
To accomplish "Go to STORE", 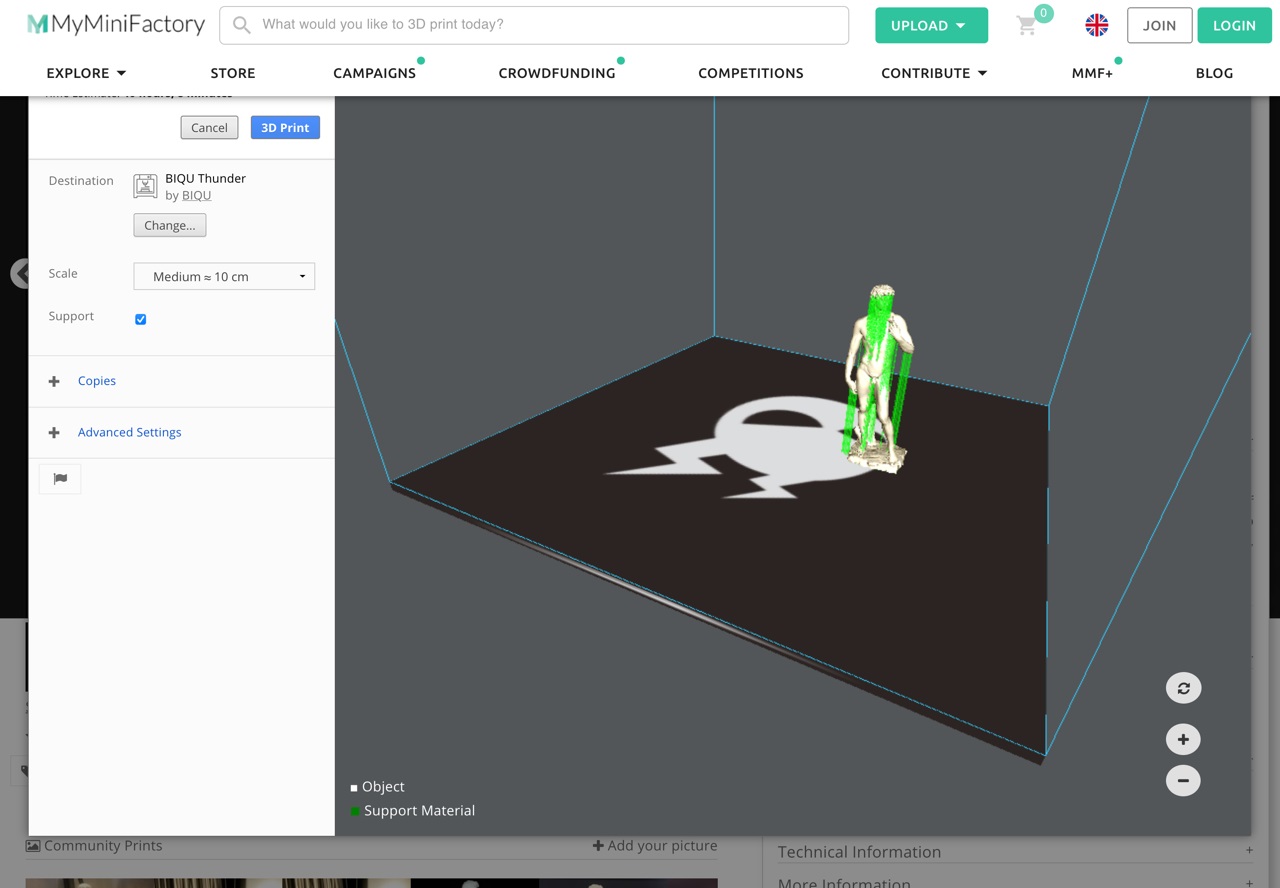I will tap(233, 73).
